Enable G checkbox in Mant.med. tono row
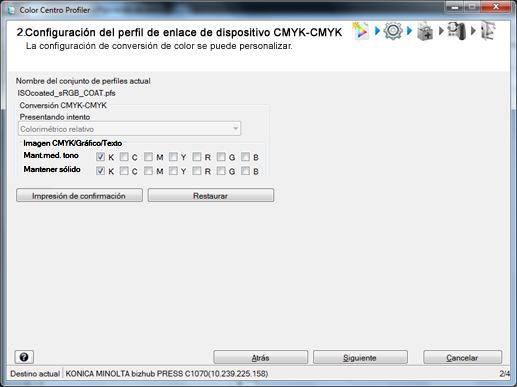This screenshot has width=517, height=387. 221,157
